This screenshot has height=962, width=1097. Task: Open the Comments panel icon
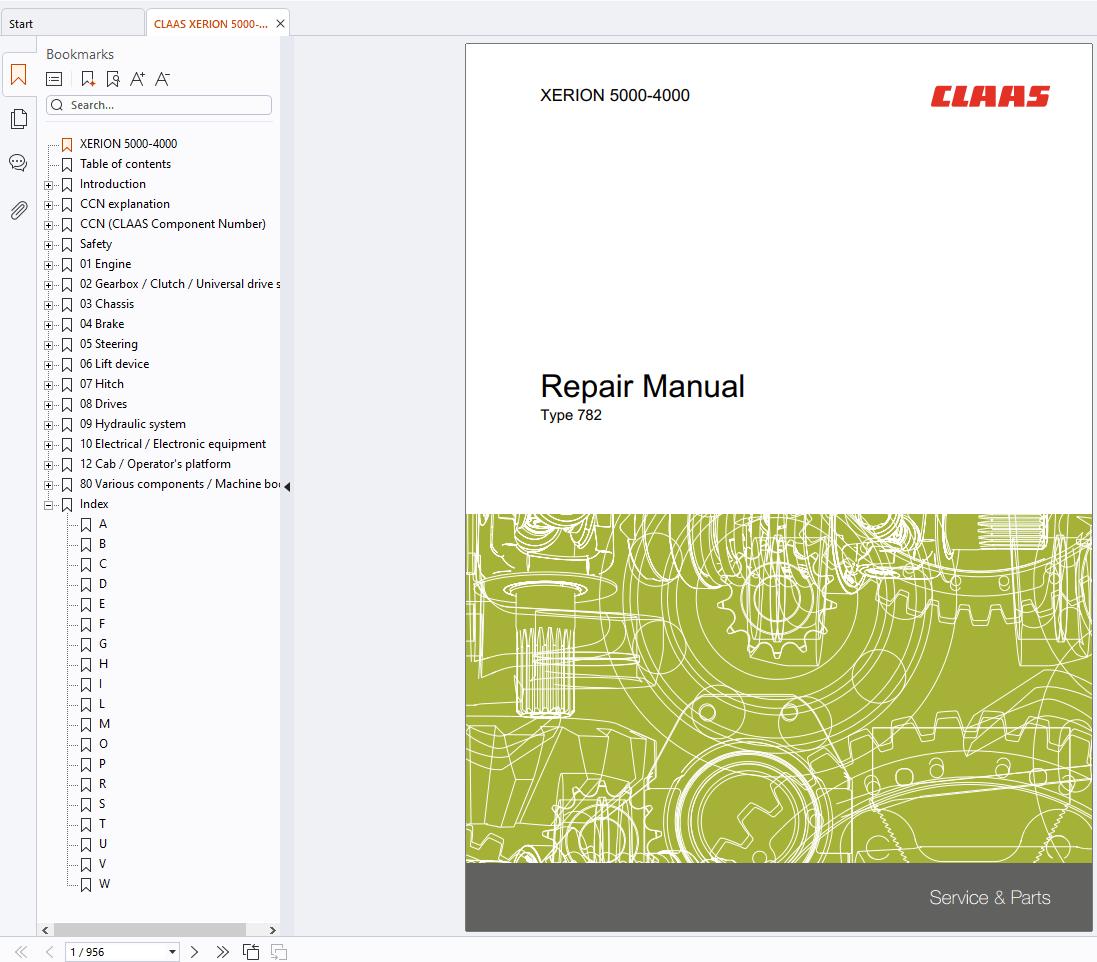coord(18,163)
